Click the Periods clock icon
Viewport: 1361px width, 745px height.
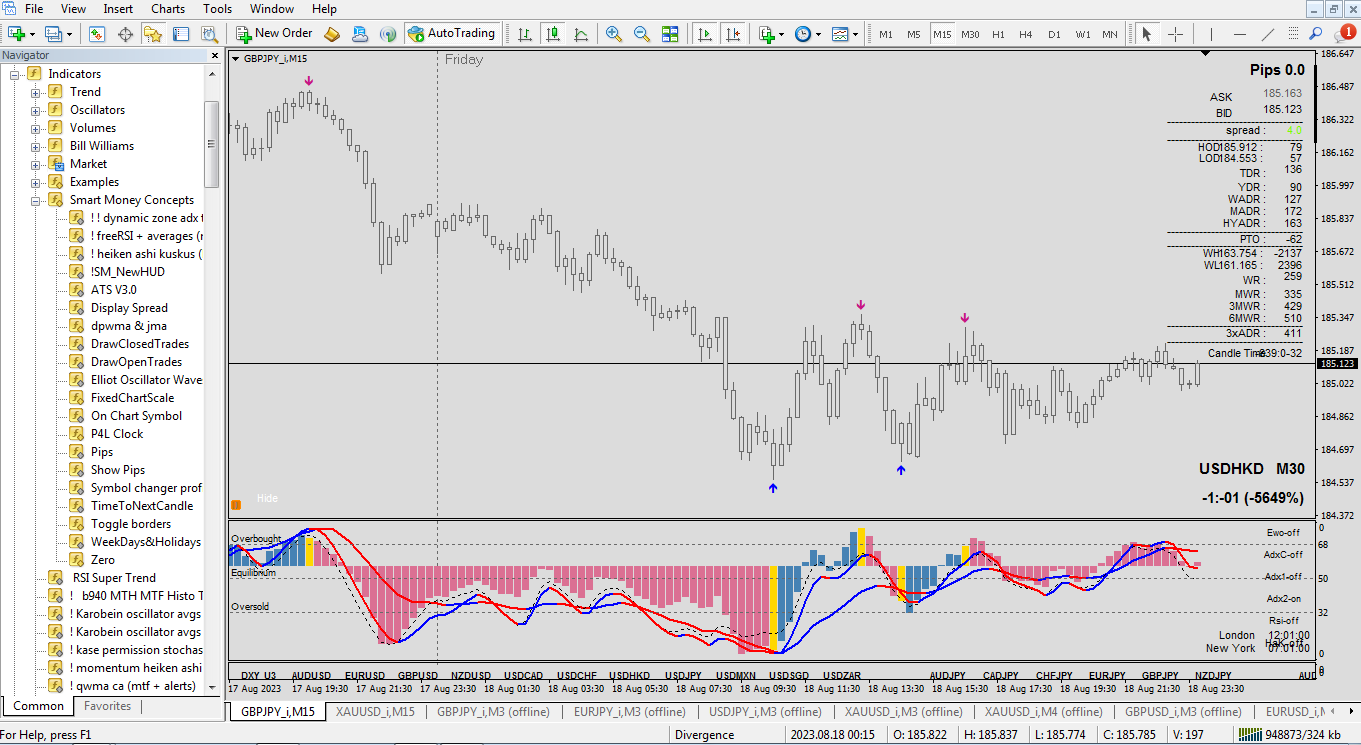803,34
